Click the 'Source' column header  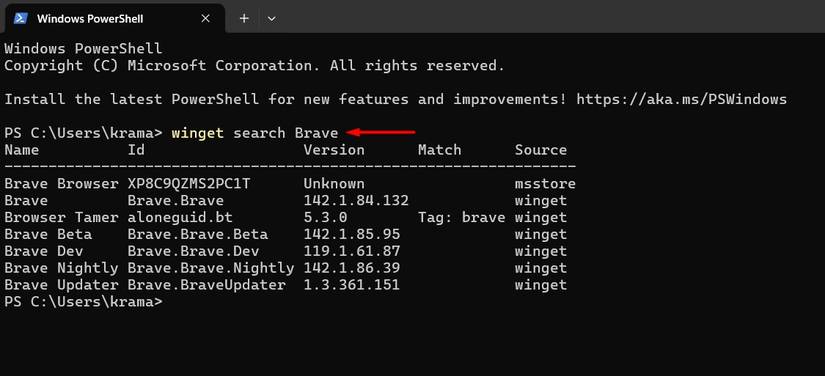click(x=541, y=150)
